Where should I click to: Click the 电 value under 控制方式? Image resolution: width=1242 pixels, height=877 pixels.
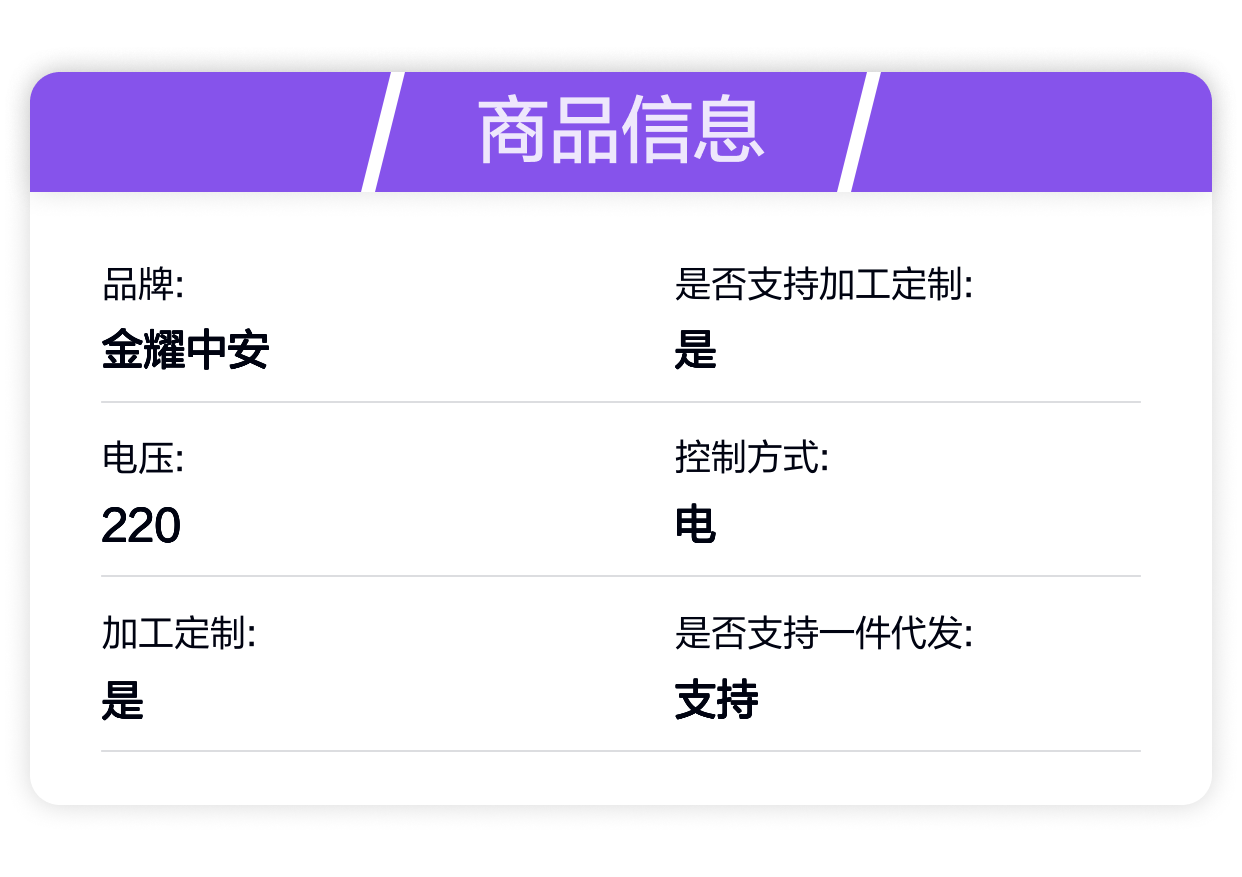coord(696,525)
